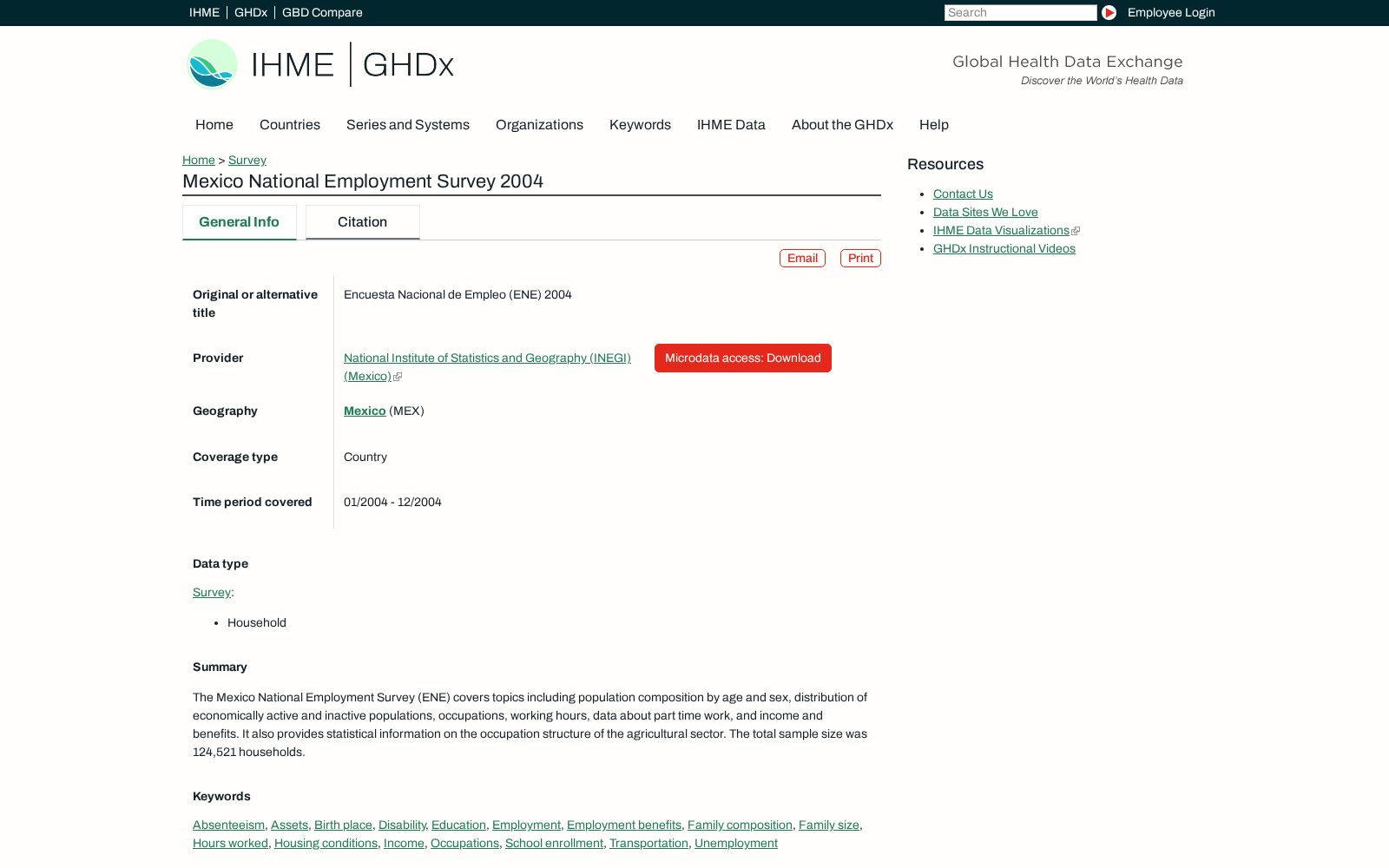This screenshot has height=868, width=1389.
Task: Click the Birth place keyword
Action: [x=343, y=825]
